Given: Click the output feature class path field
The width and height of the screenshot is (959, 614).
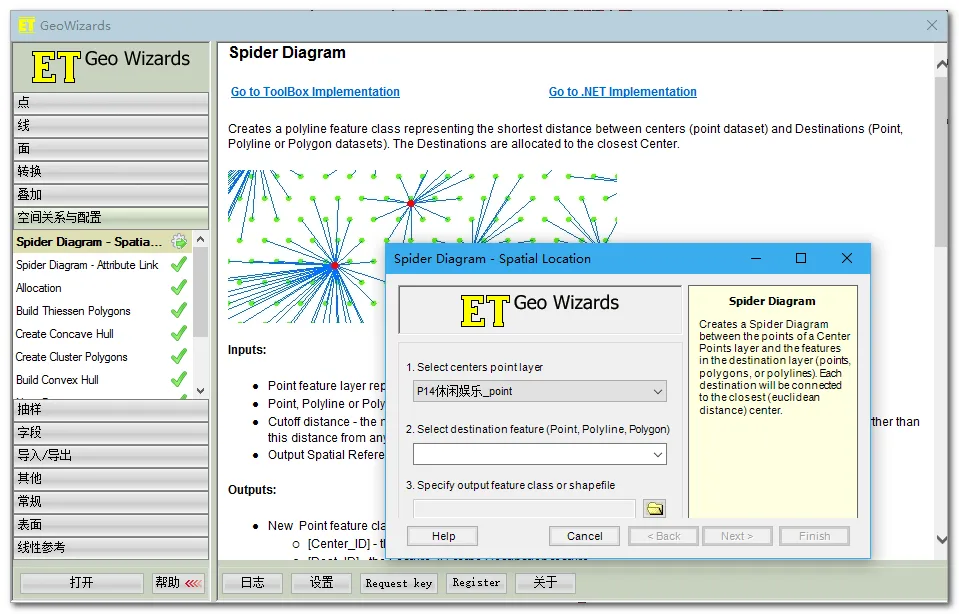Looking at the screenshot, I should [x=524, y=508].
